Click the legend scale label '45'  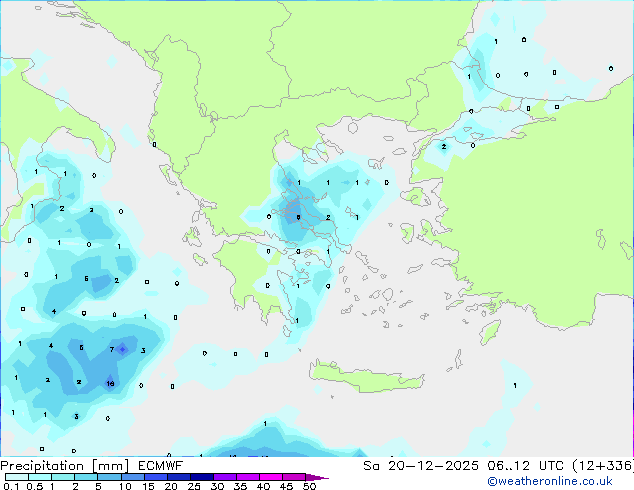pos(286,486)
